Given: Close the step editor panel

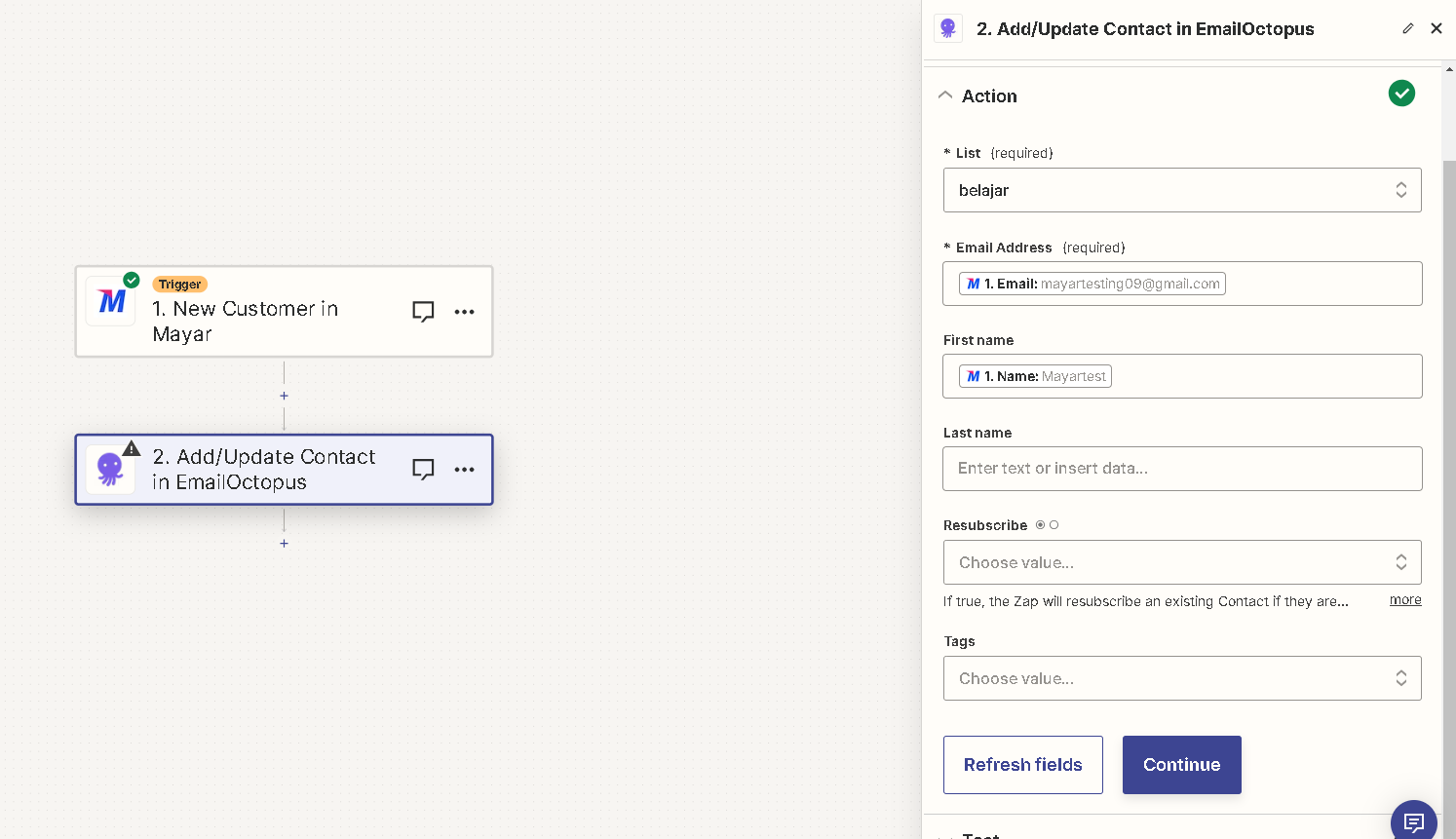Looking at the screenshot, I should point(1437,29).
